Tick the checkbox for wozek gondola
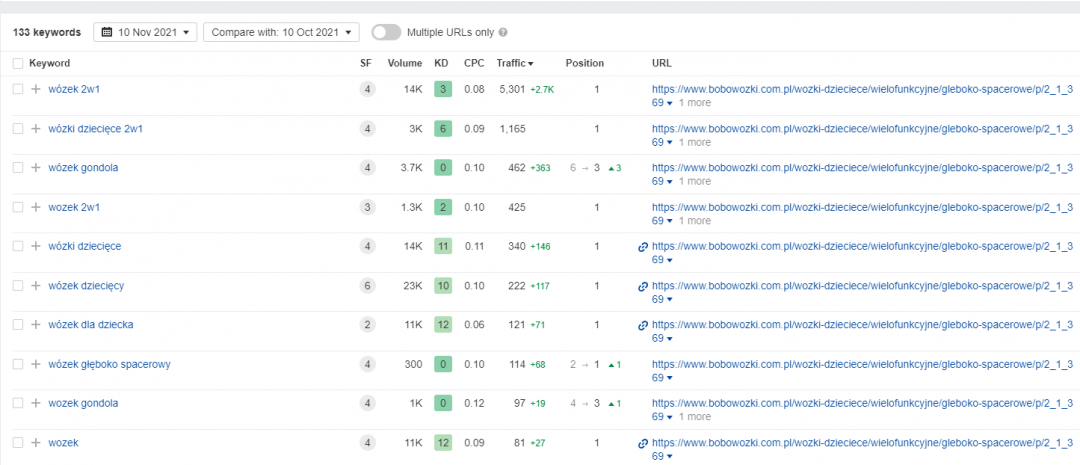 point(18,404)
